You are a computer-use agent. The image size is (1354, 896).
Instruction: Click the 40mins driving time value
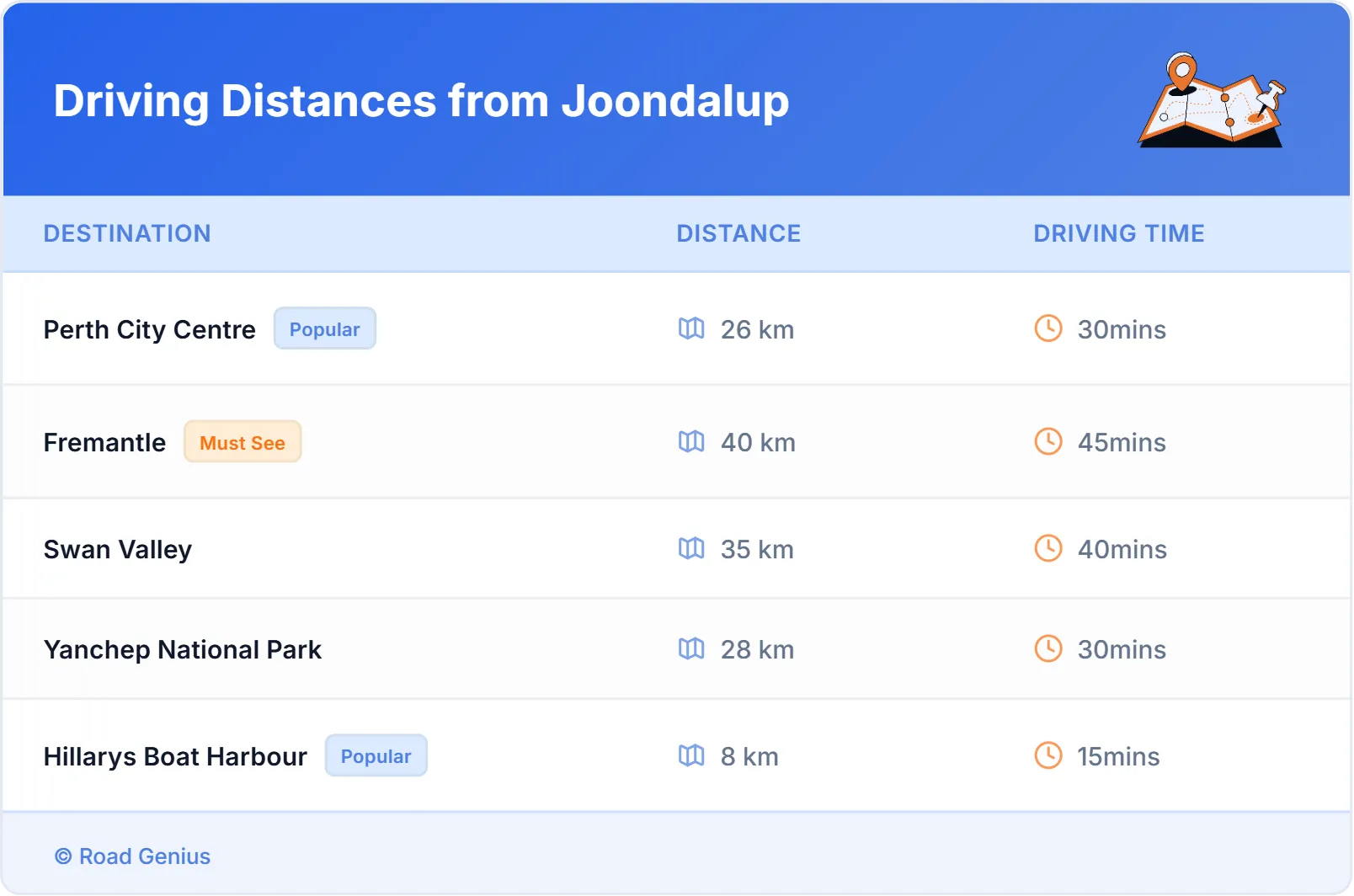1122,549
